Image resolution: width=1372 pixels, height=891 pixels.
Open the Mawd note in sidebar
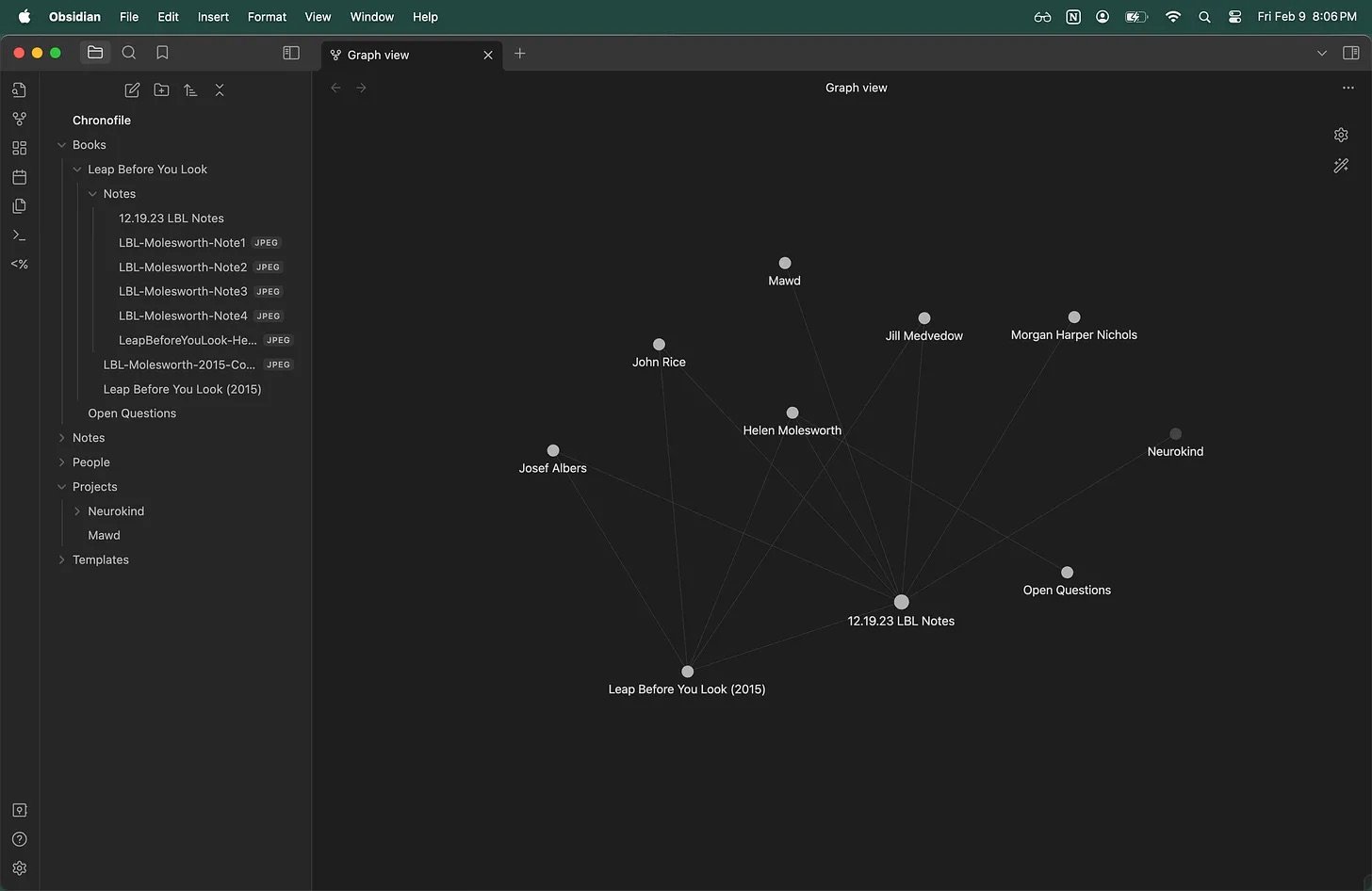104,535
